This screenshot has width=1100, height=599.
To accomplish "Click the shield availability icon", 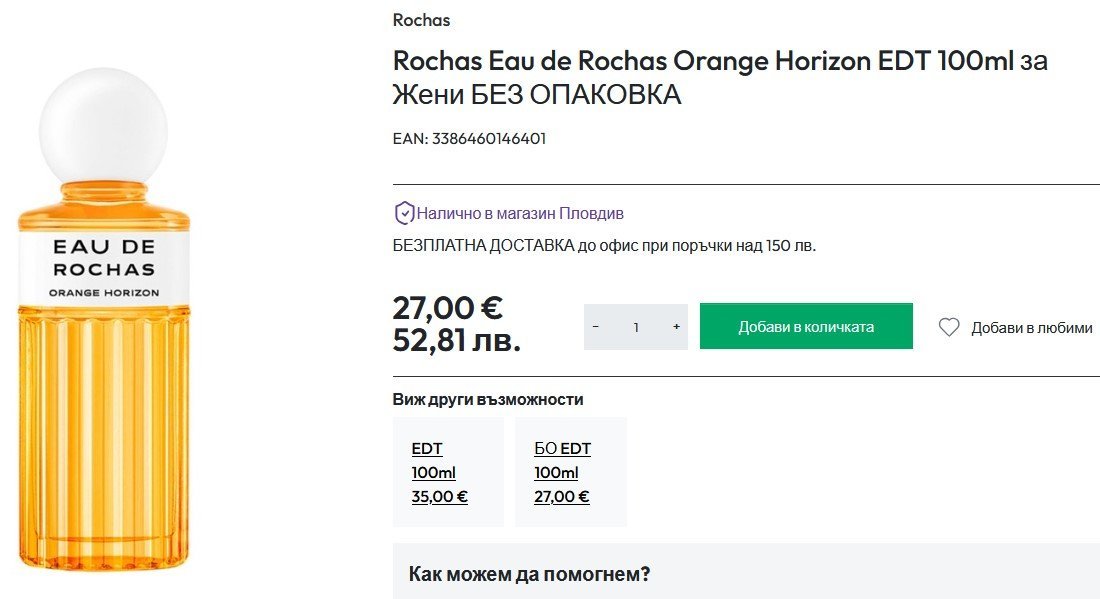I will click(x=404, y=213).
